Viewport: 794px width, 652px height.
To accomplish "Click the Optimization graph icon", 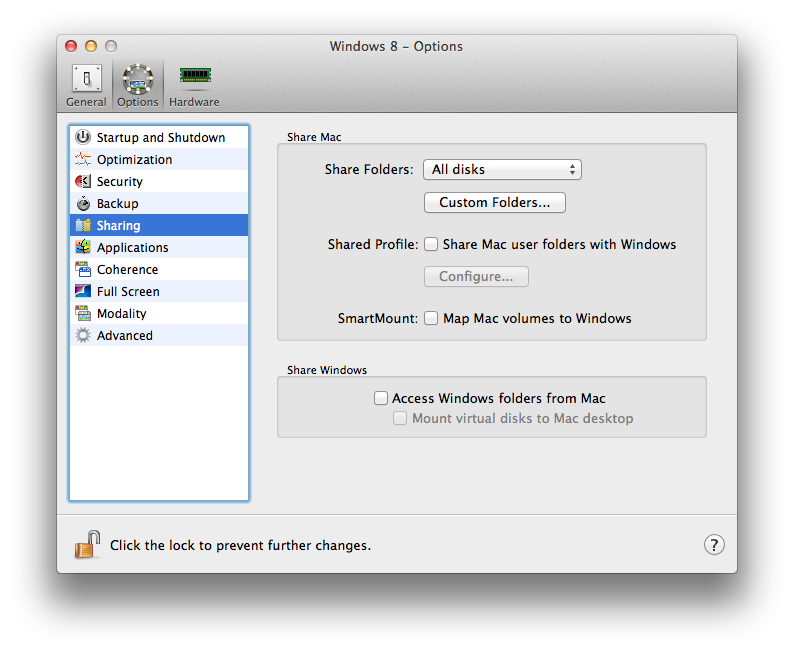I will pos(83,159).
